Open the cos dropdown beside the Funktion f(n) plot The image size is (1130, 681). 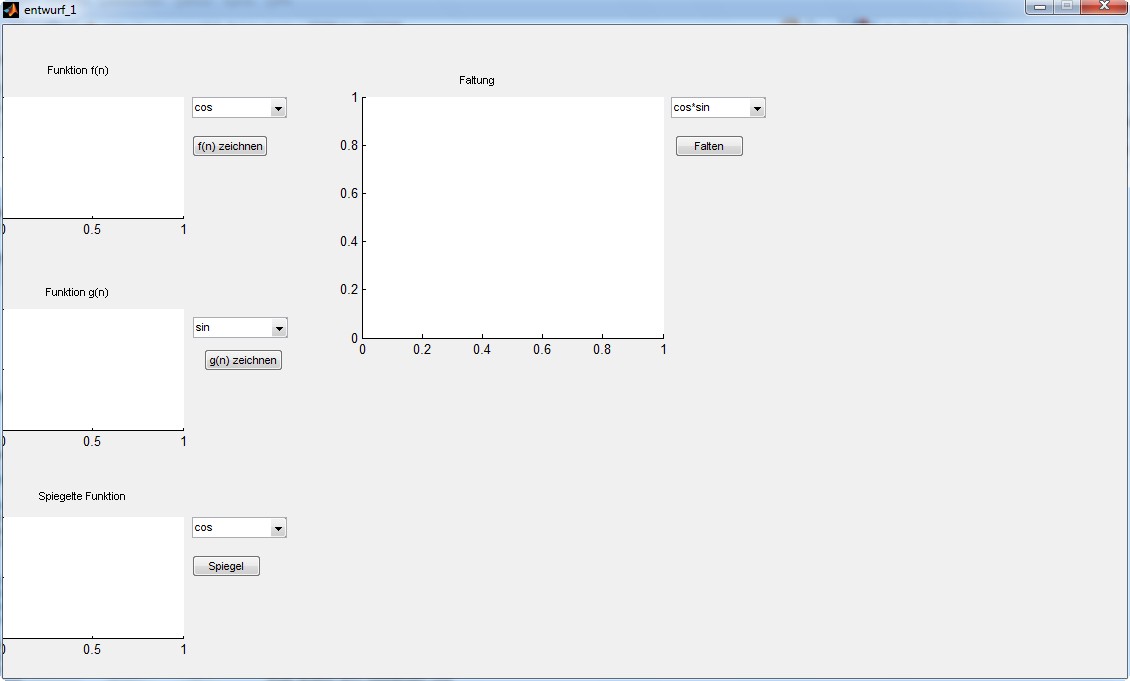coord(278,108)
